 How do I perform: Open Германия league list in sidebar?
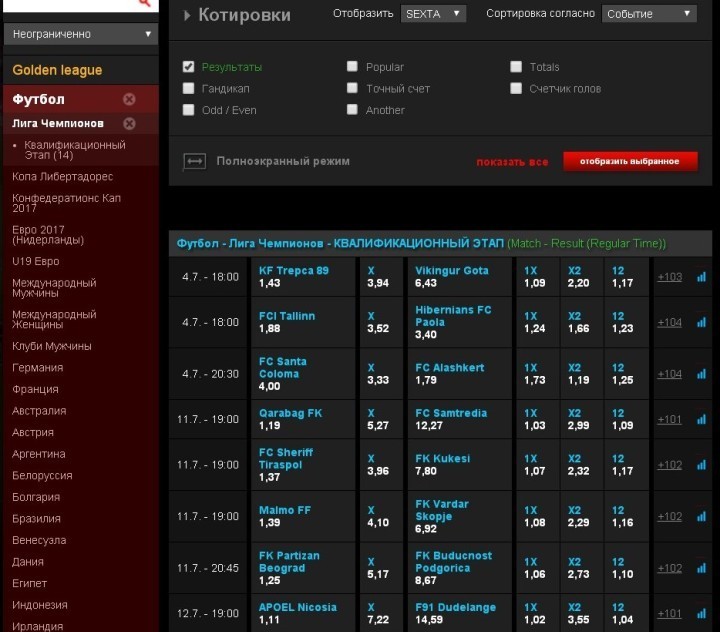point(38,368)
